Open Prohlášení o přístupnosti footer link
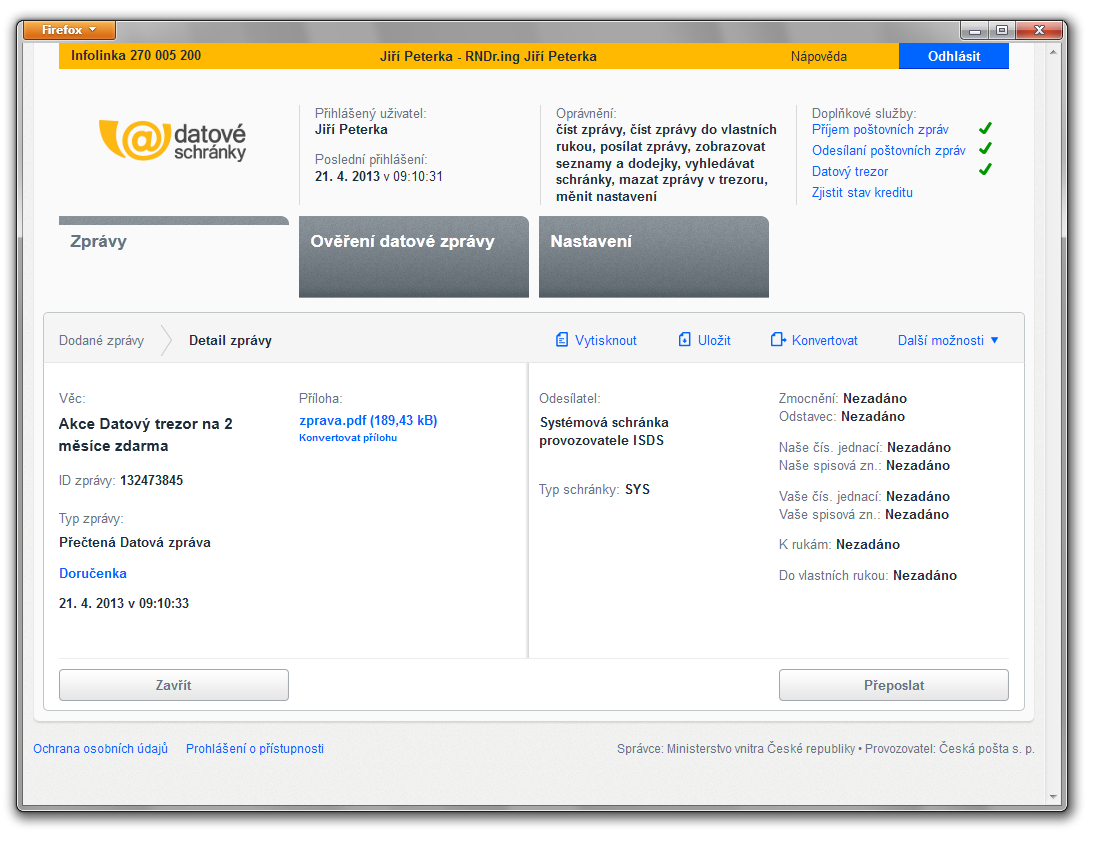The height and width of the screenshot is (842, 1094). tap(255, 749)
